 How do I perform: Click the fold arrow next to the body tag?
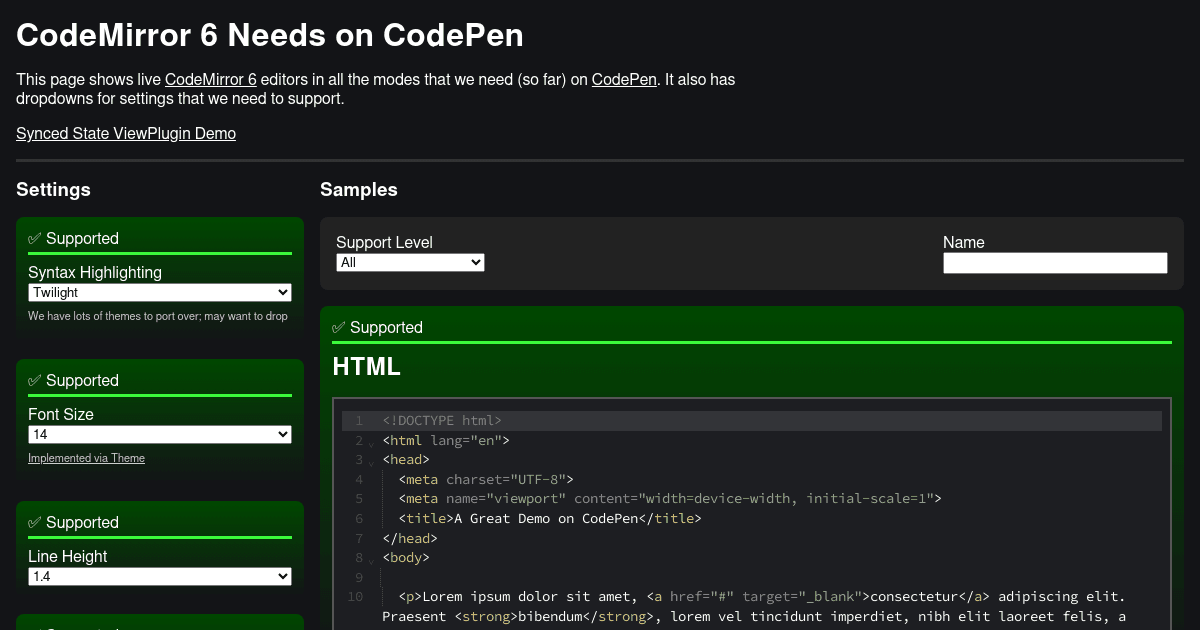coord(371,559)
